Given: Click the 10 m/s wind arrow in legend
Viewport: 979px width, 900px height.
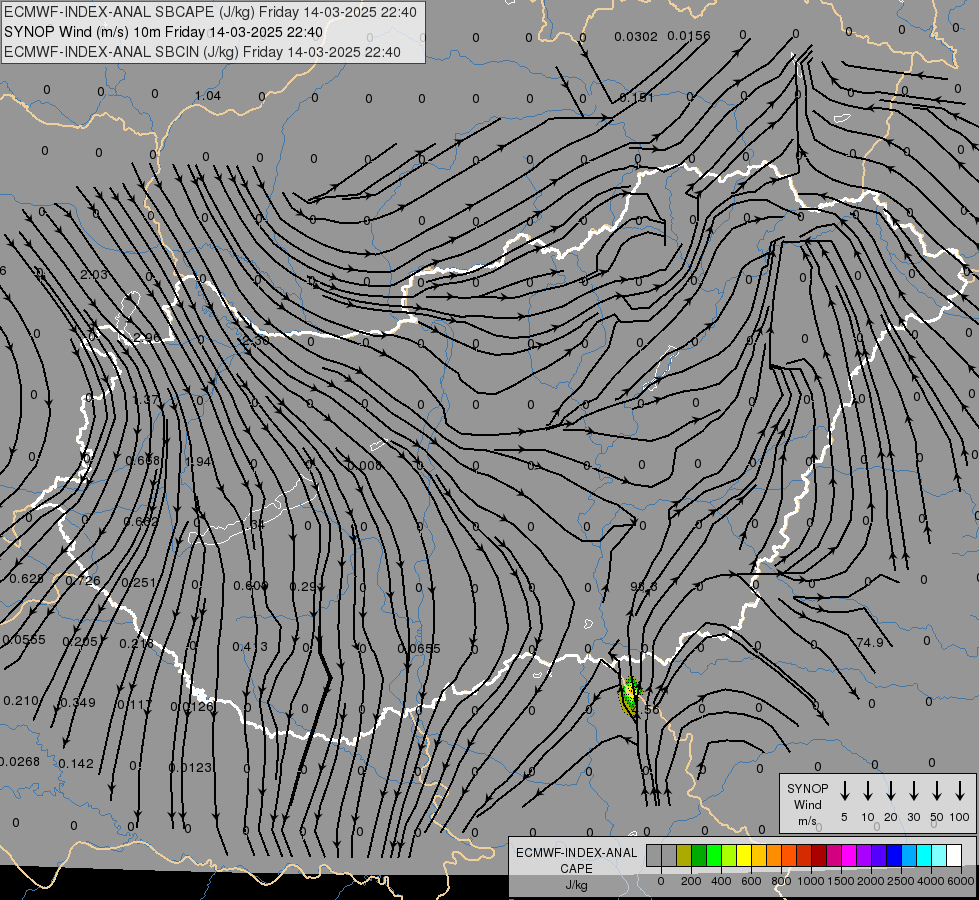Looking at the screenshot, I should pyautogui.click(x=868, y=791).
